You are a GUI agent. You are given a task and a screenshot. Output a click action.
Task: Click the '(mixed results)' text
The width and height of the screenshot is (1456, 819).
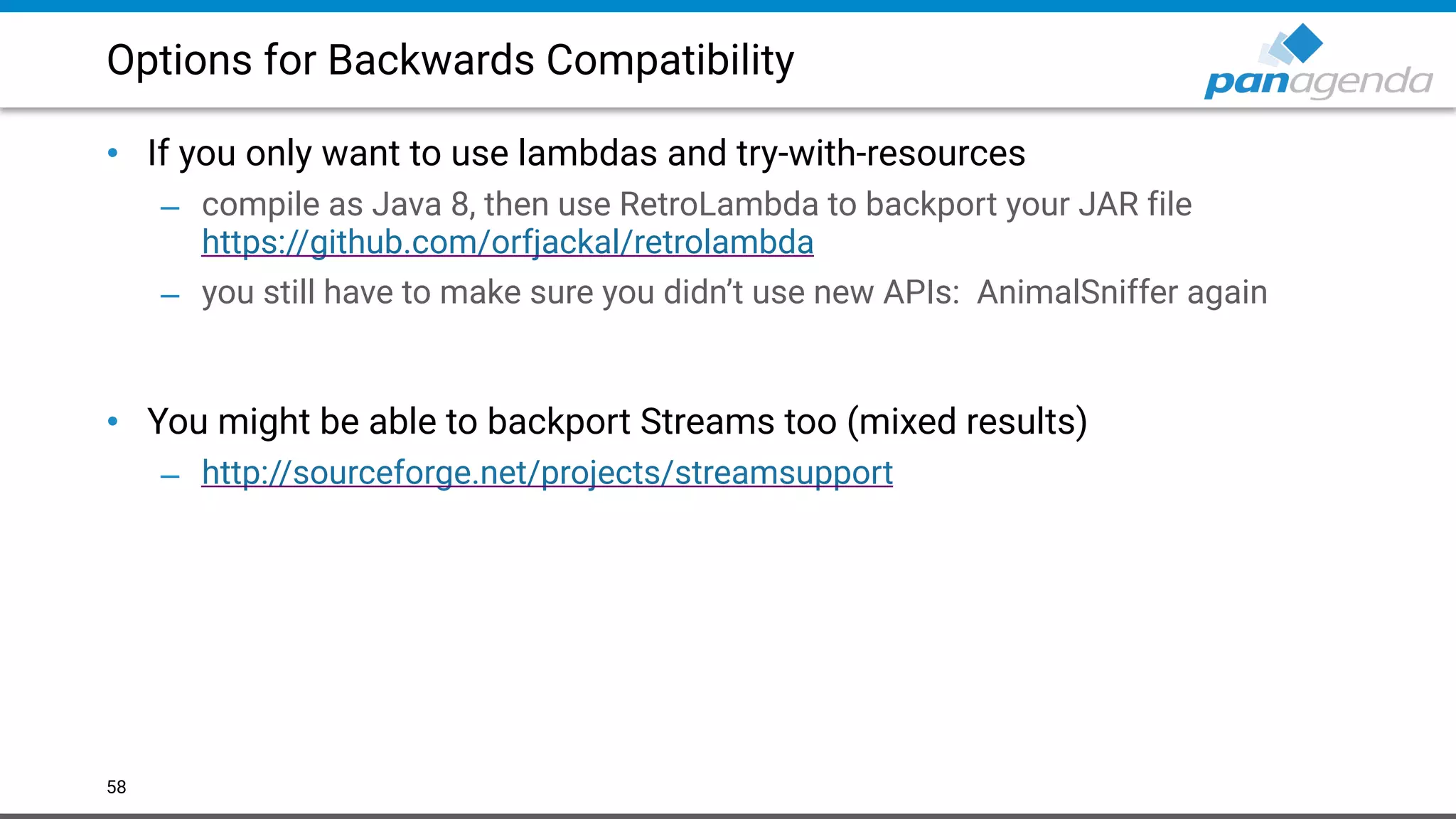pos(967,422)
